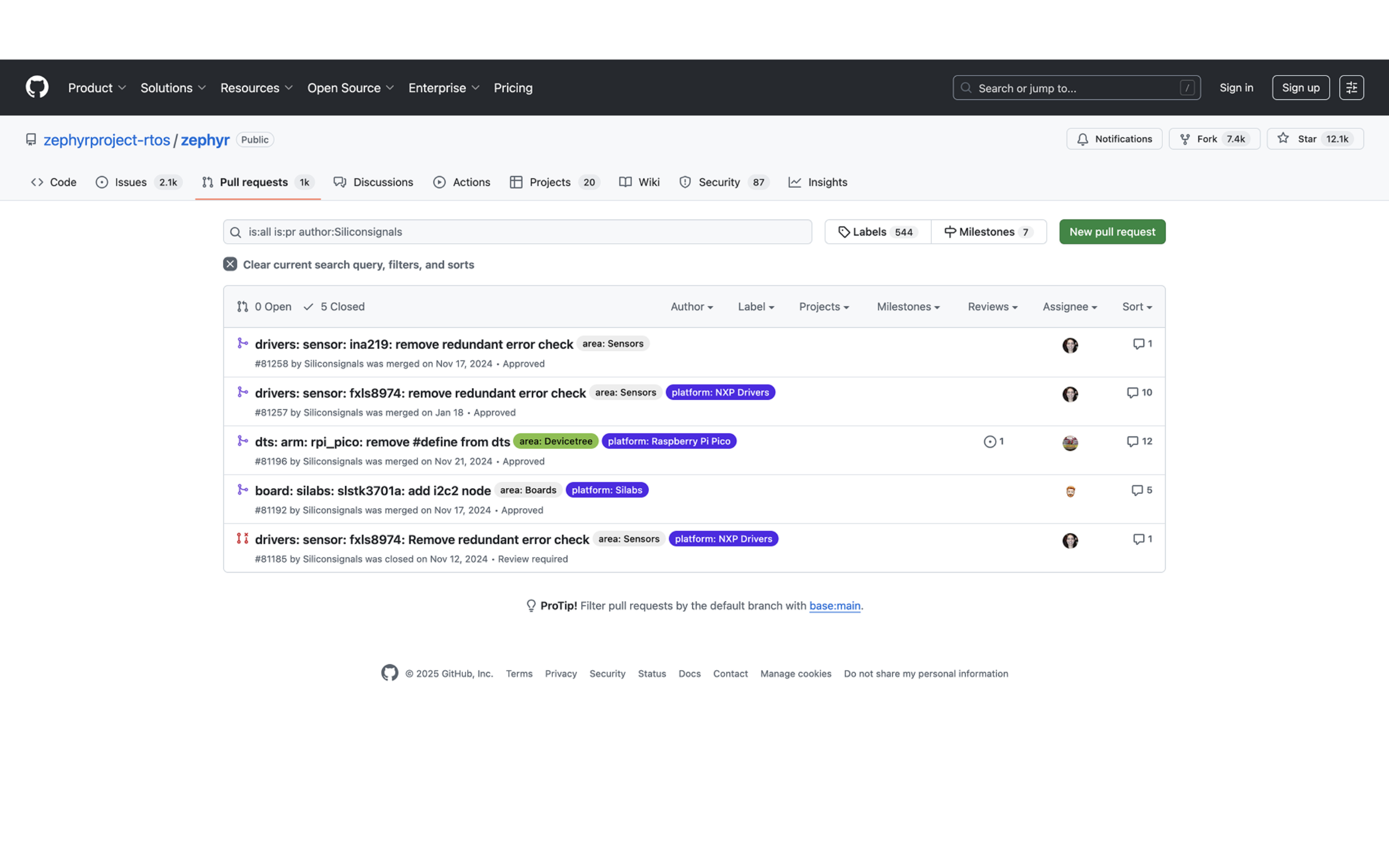Click the closed PR icon of #81185
This screenshot has height=868, width=1389.
pos(242,539)
